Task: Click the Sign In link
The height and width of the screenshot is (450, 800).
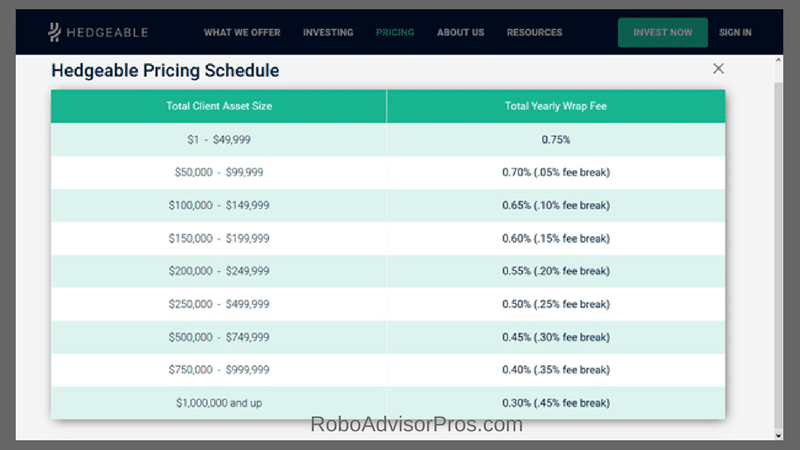Action: pos(735,32)
